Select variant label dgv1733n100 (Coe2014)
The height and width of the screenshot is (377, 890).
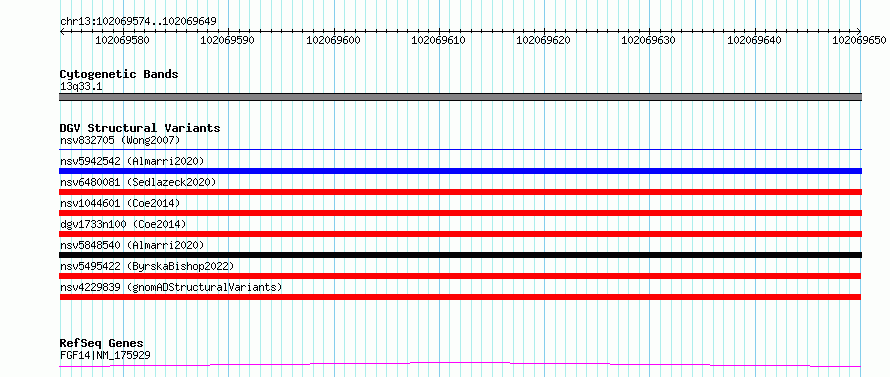[123, 224]
